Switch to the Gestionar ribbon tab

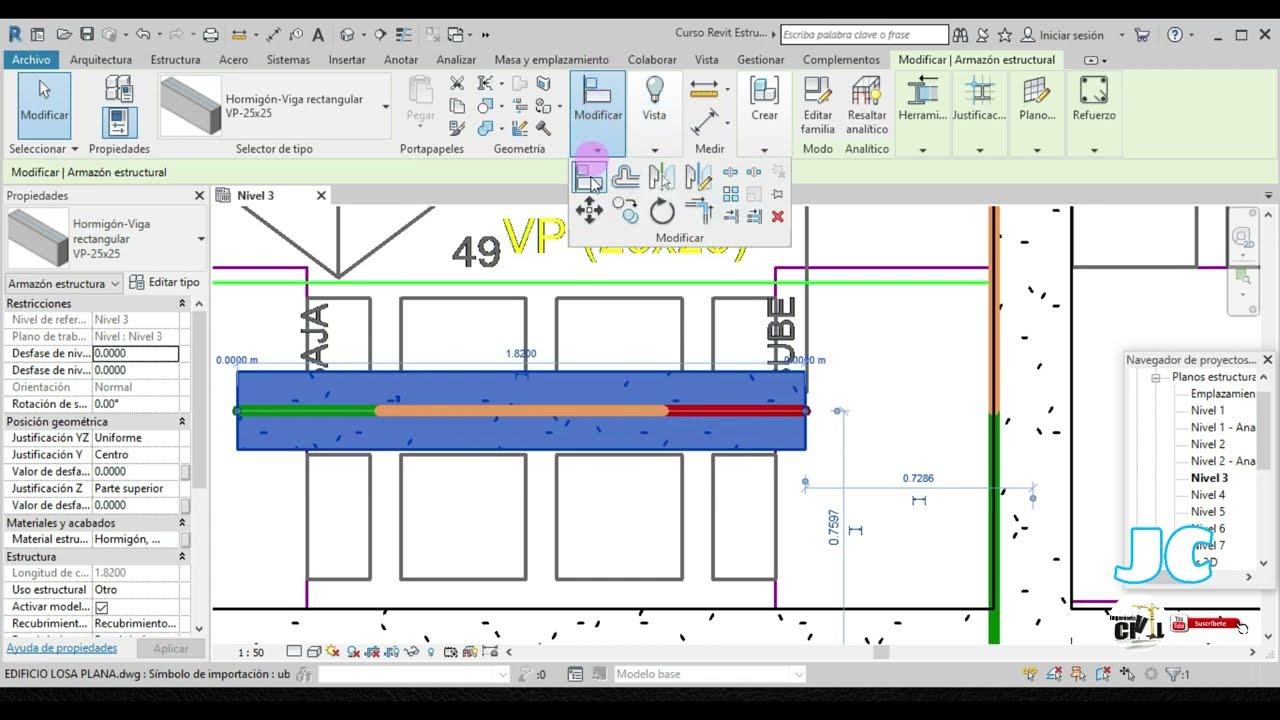(x=761, y=60)
